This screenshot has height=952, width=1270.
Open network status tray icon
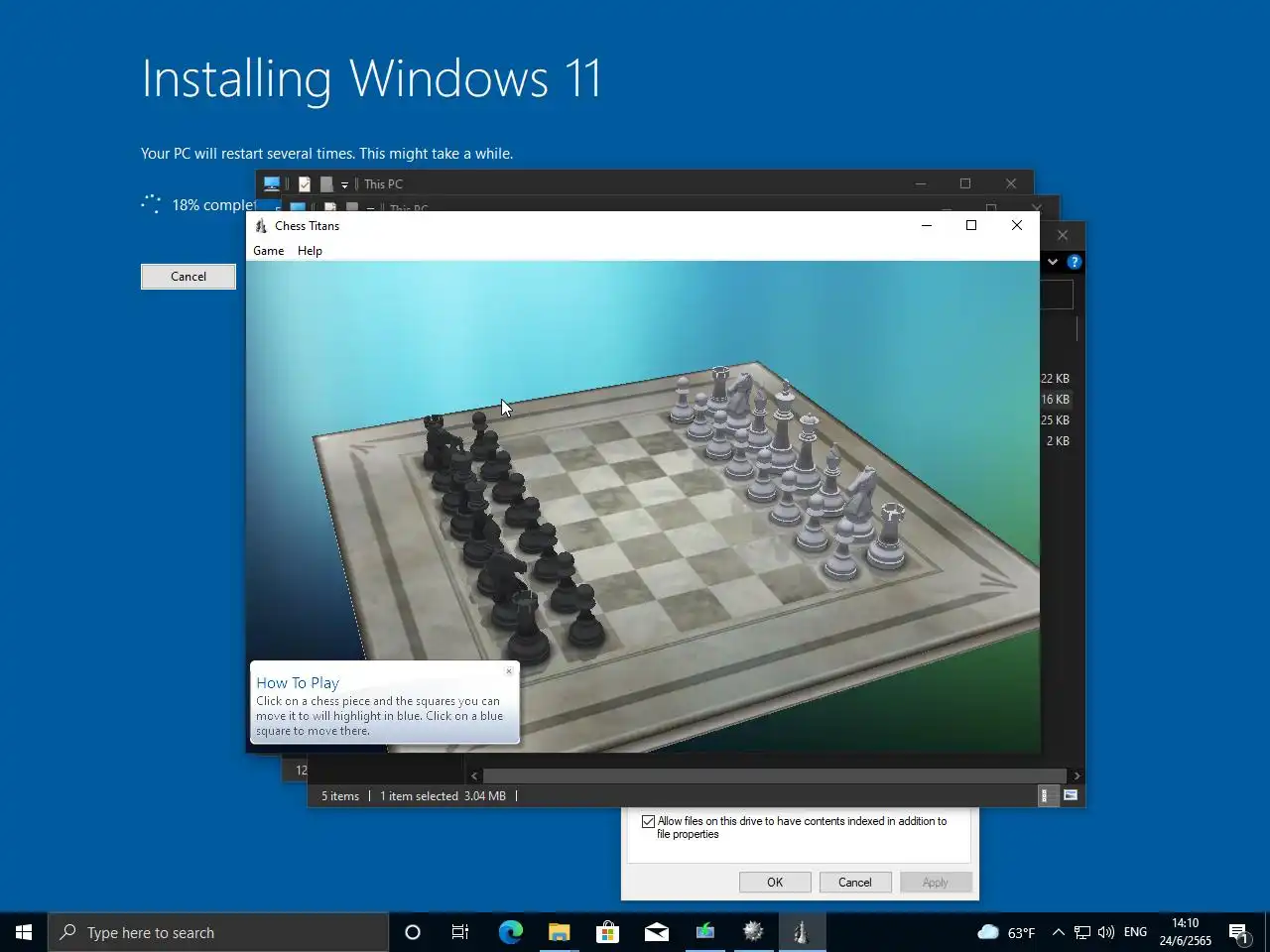click(1082, 932)
